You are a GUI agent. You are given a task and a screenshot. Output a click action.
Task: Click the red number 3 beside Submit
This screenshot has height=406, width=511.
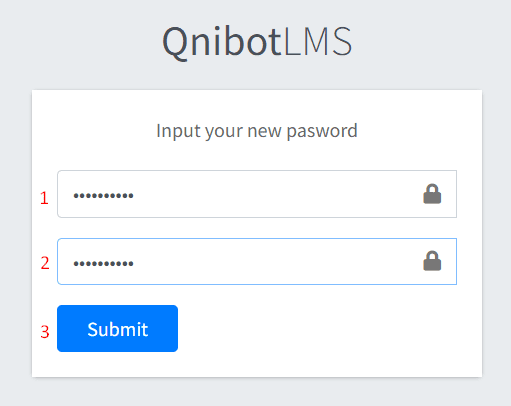point(45,332)
